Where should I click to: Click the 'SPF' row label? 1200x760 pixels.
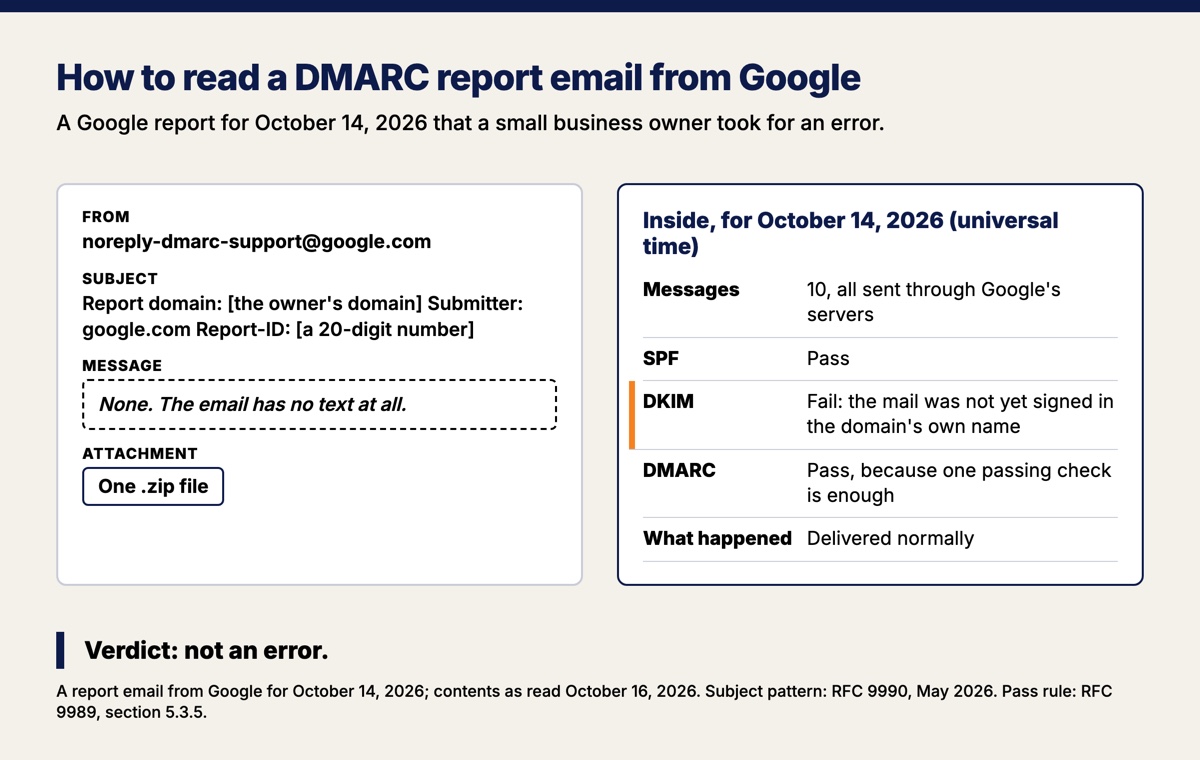click(x=661, y=358)
